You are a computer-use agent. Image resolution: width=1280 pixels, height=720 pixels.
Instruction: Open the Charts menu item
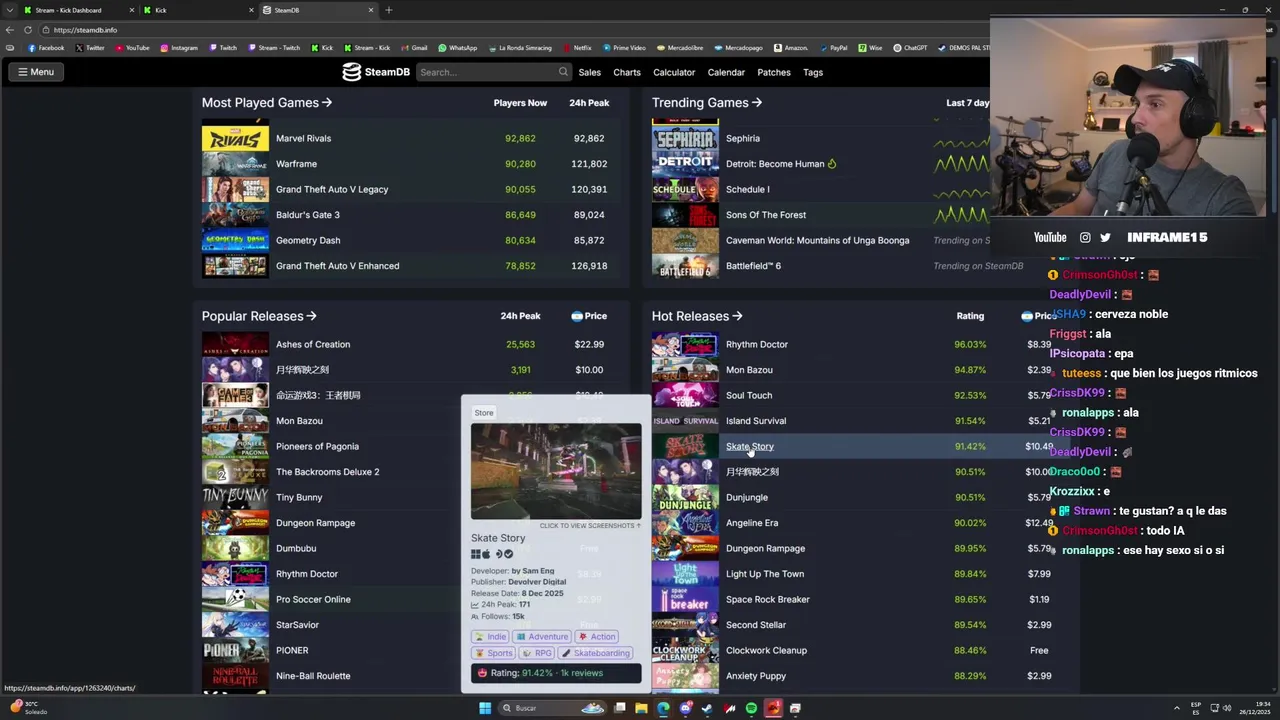[627, 72]
